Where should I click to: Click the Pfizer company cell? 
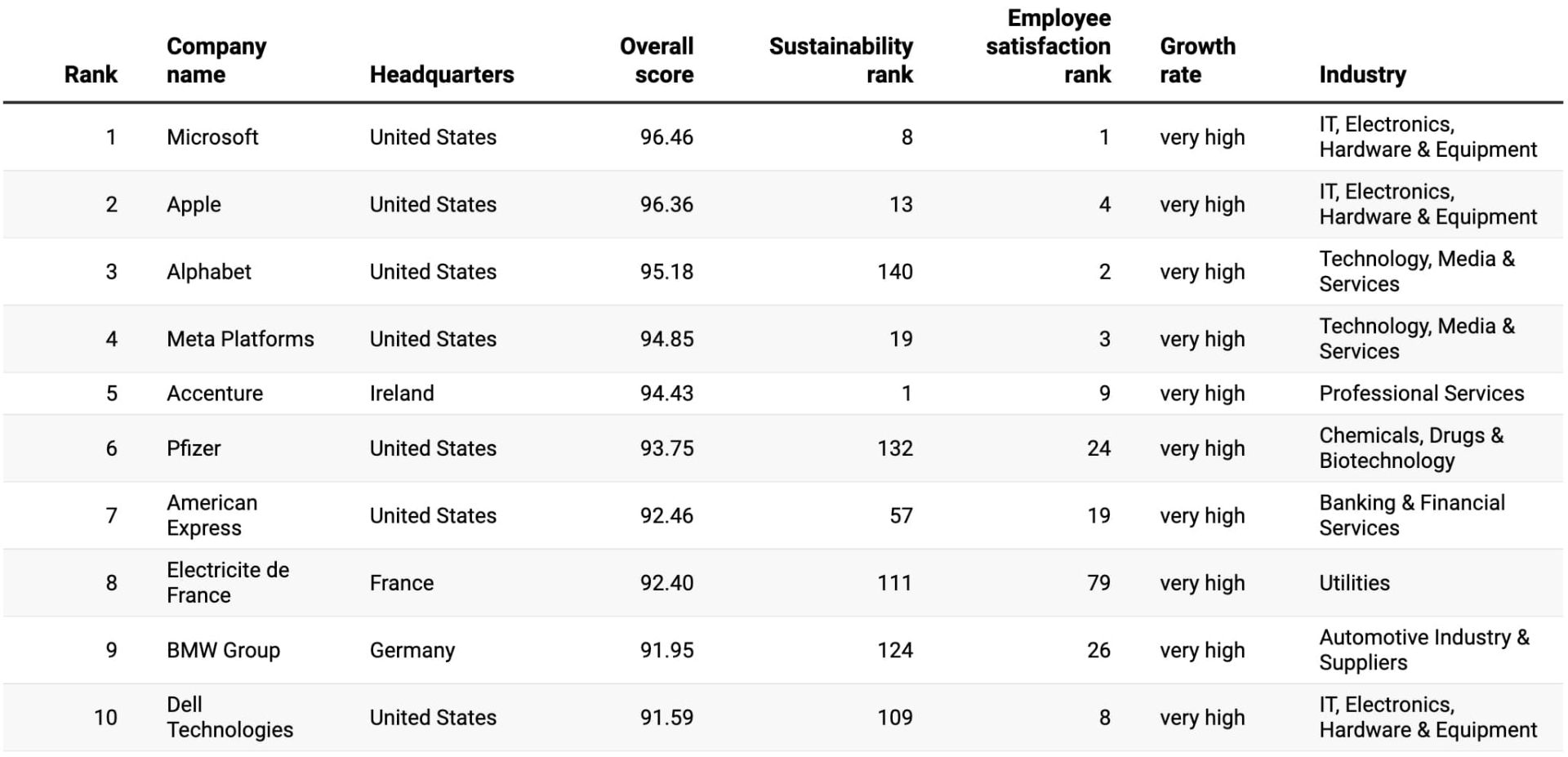point(194,448)
